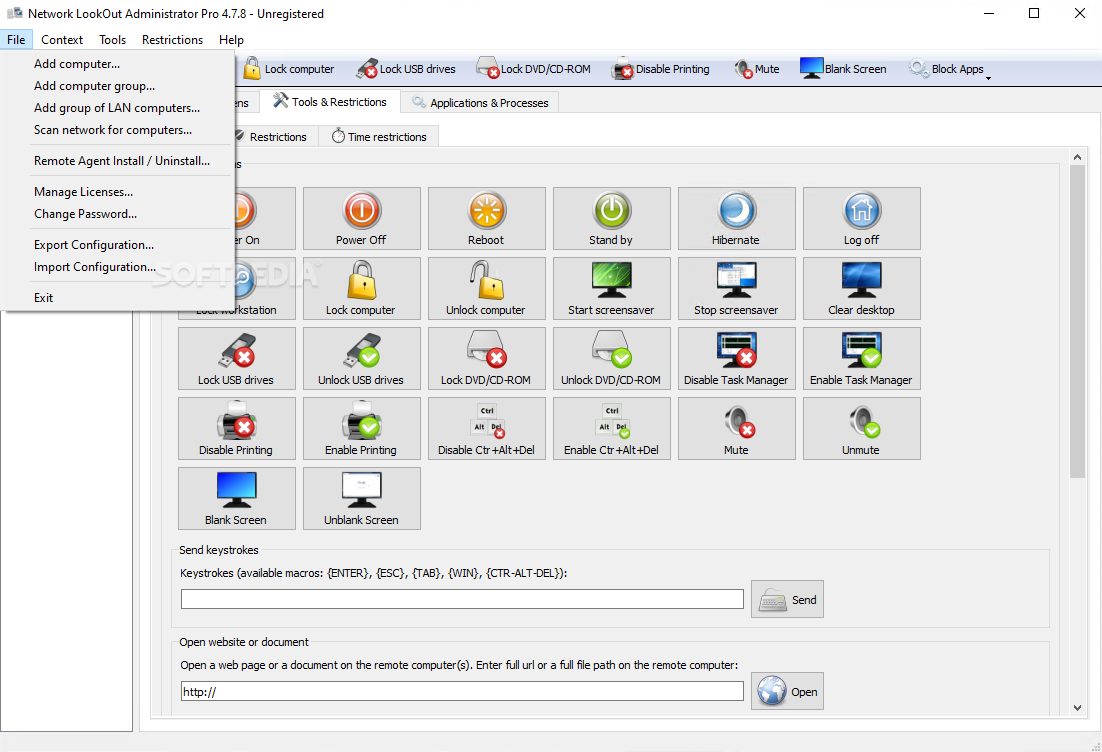Choose Add computer... from File menu
Screen dimensions: 1102x752
[117, 63]
